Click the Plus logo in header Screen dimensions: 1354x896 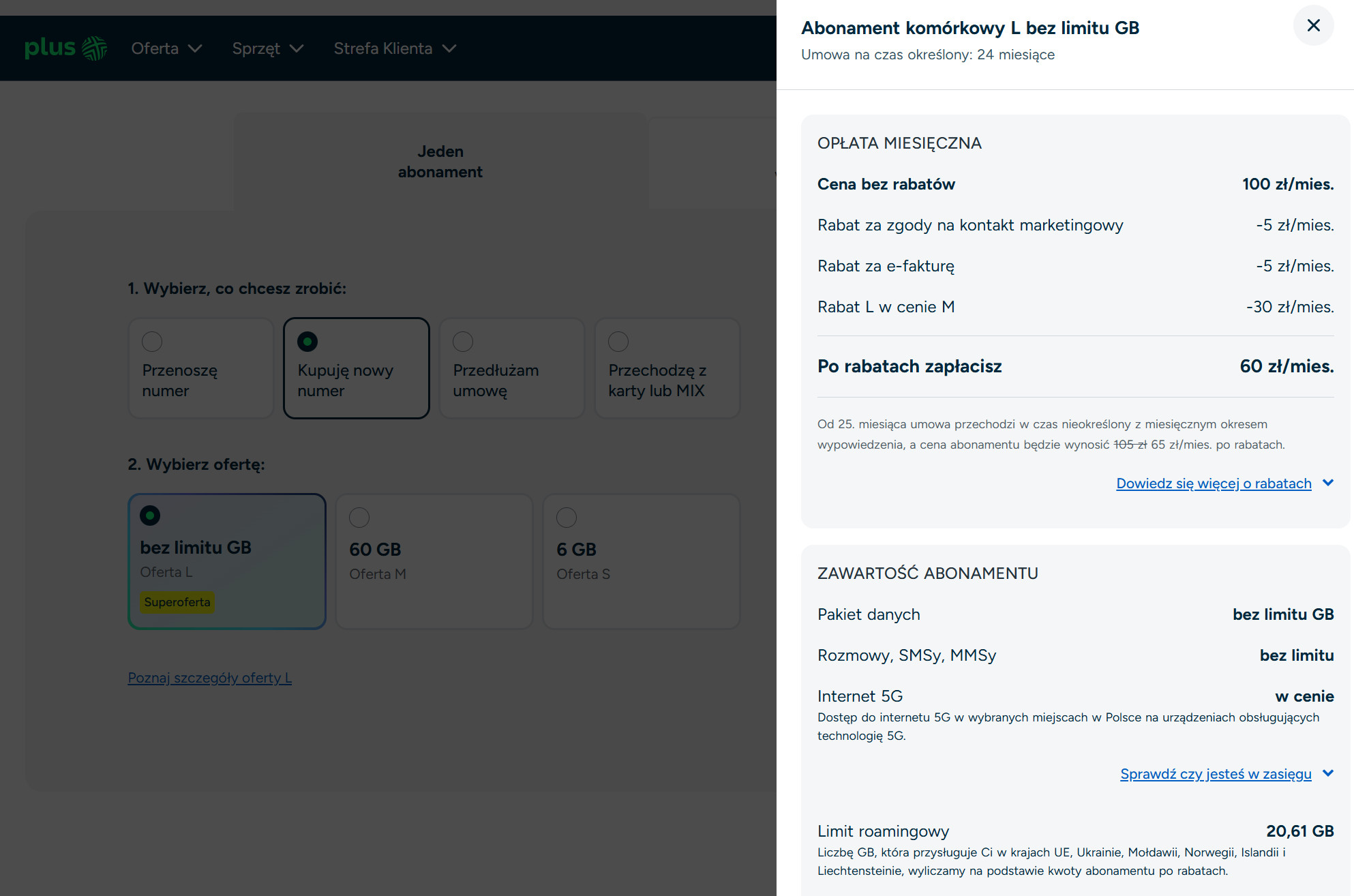click(x=65, y=48)
